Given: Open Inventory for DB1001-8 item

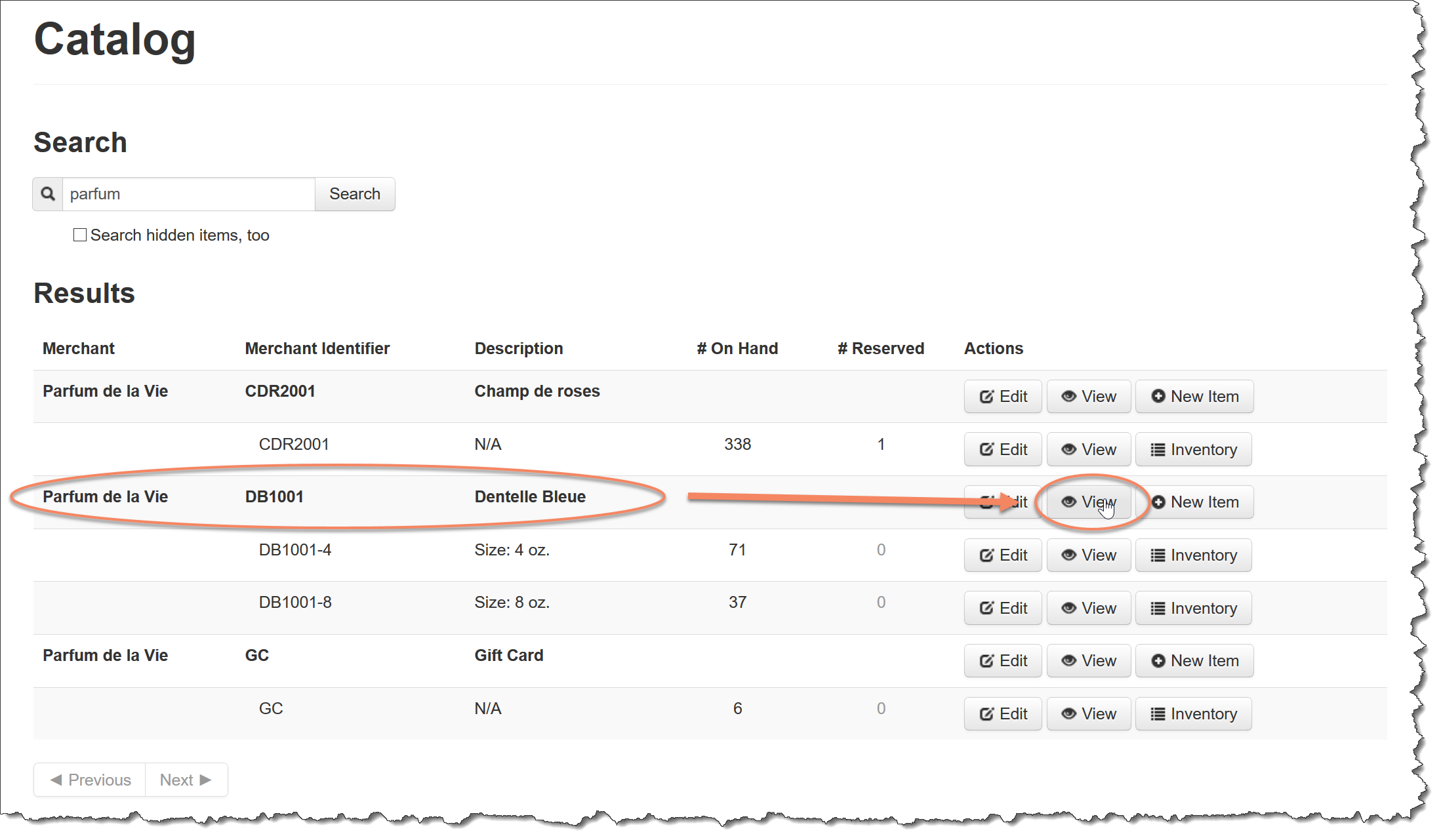Looking at the screenshot, I should tap(1193, 609).
